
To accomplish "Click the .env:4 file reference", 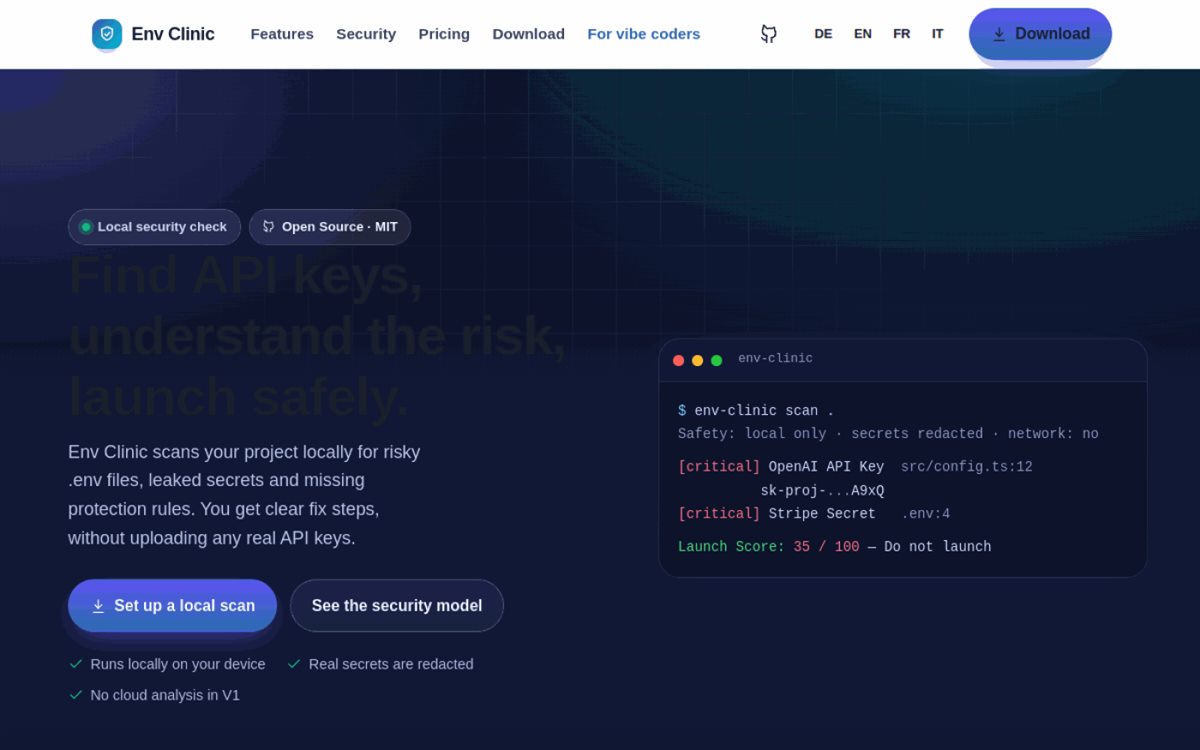I will [926, 514].
